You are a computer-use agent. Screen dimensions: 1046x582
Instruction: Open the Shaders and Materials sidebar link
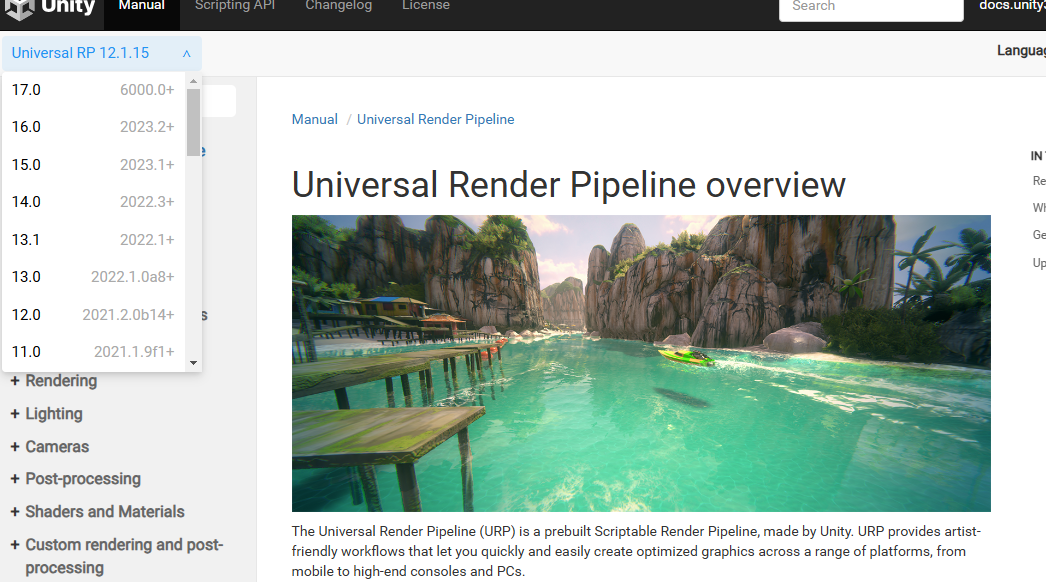[x=105, y=512]
